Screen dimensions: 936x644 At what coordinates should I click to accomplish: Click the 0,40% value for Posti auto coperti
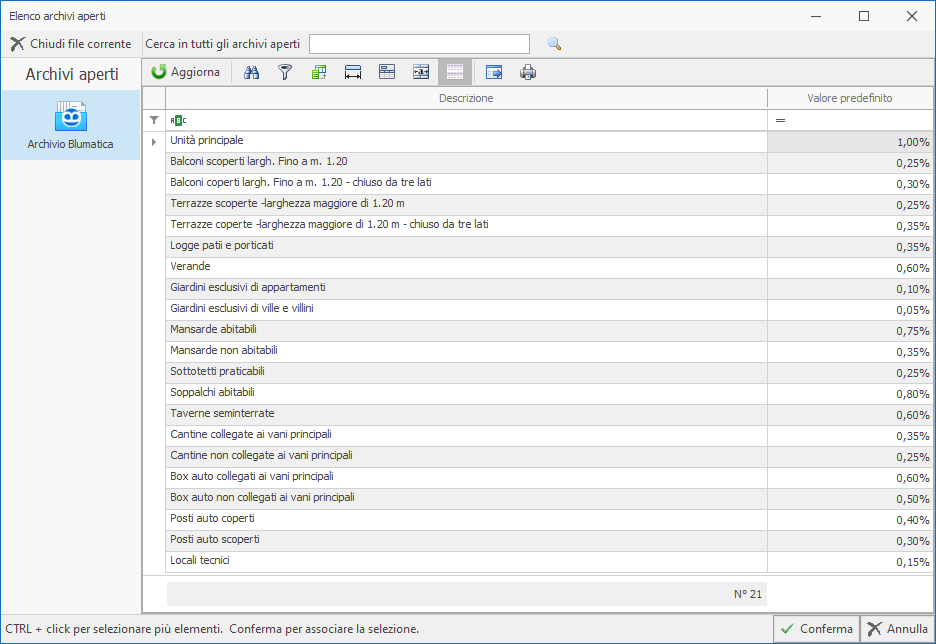tap(850, 520)
